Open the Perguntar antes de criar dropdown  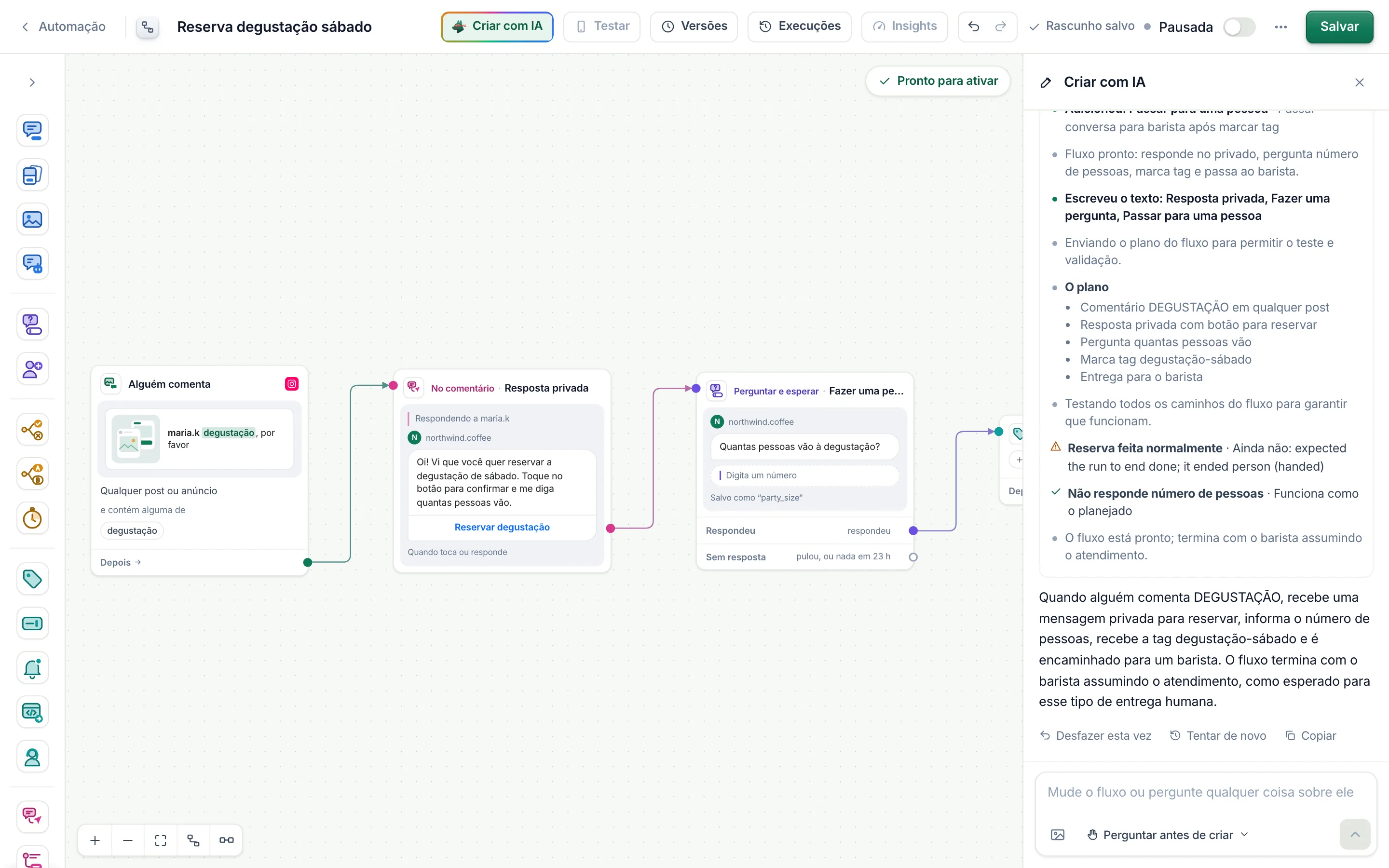(1168, 835)
